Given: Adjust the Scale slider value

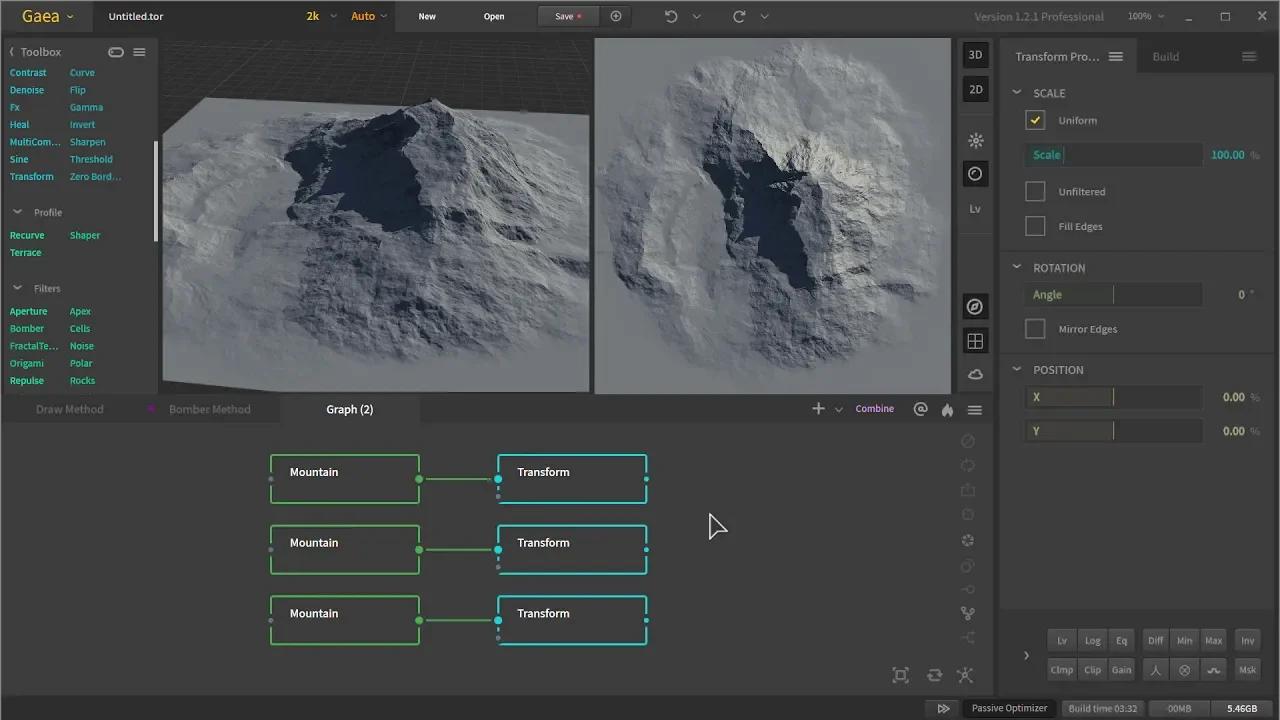Looking at the screenshot, I should pyautogui.click(x=1113, y=154).
